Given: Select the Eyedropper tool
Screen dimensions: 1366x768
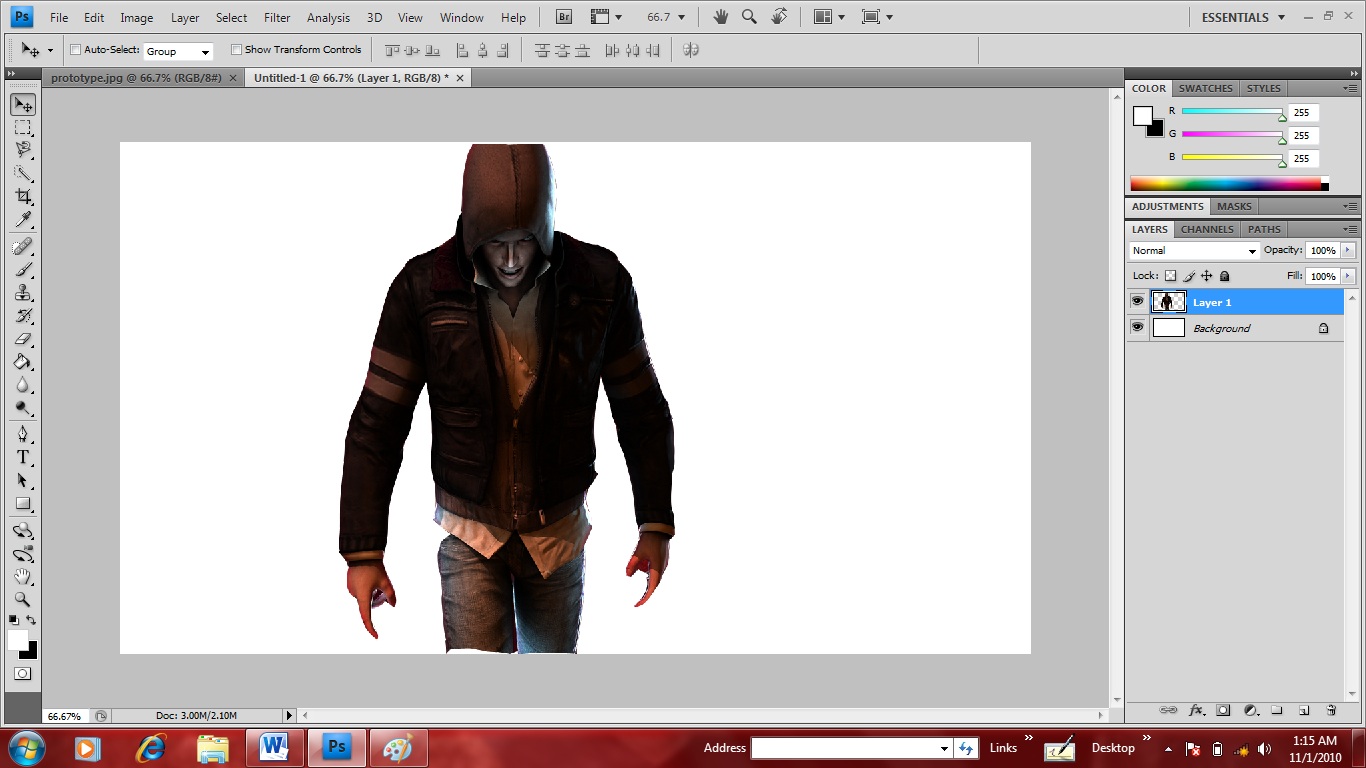Looking at the screenshot, I should tap(23, 220).
